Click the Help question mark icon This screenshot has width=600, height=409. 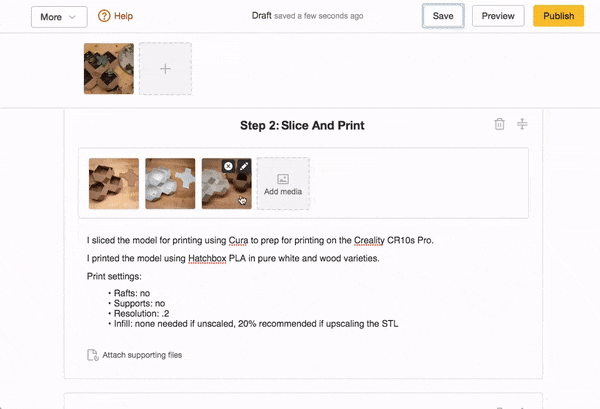coord(105,17)
